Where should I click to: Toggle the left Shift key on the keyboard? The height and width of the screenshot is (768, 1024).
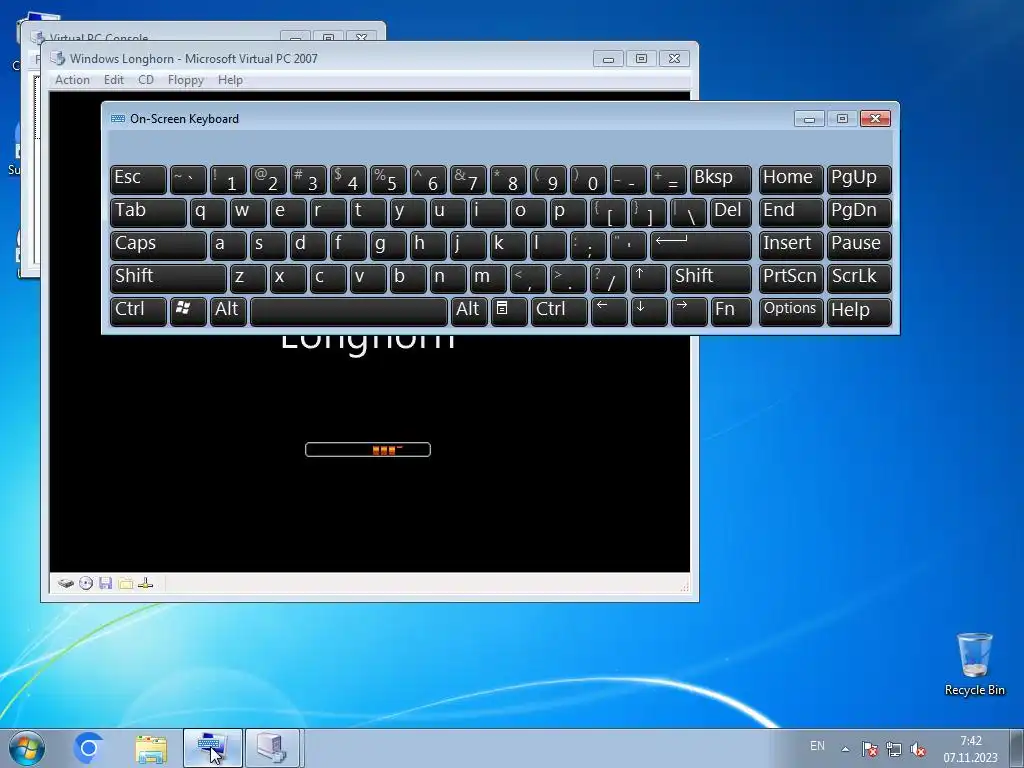tap(168, 278)
